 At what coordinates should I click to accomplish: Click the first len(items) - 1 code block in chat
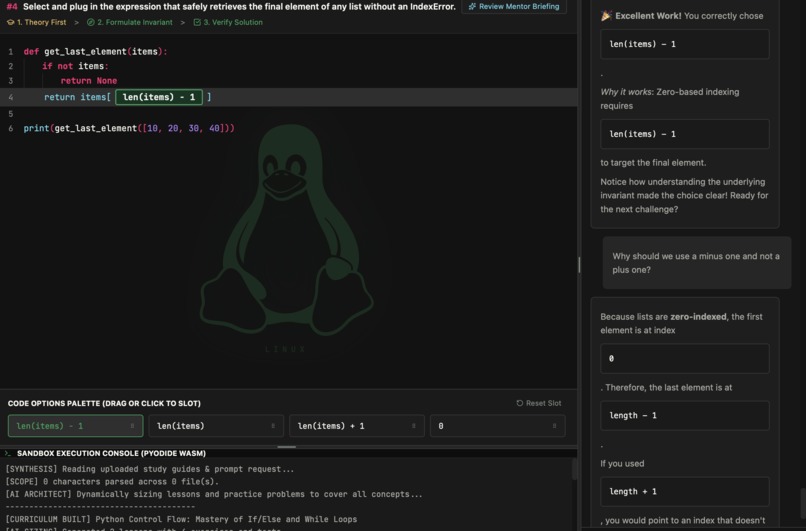tap(685, 44)
